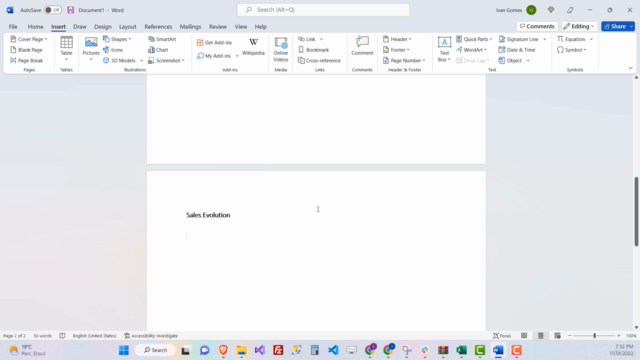
Task: Switch to the Layout tab
Action: [127, 27]
